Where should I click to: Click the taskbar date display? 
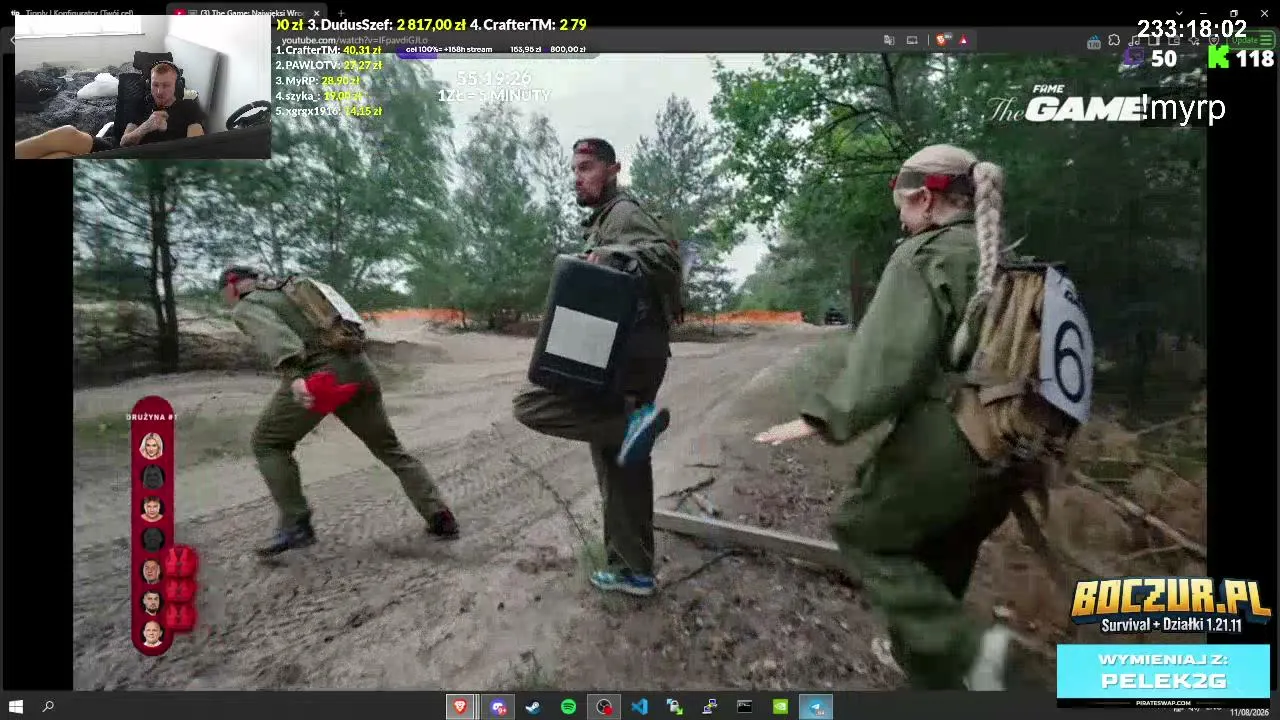(1249, 712)
